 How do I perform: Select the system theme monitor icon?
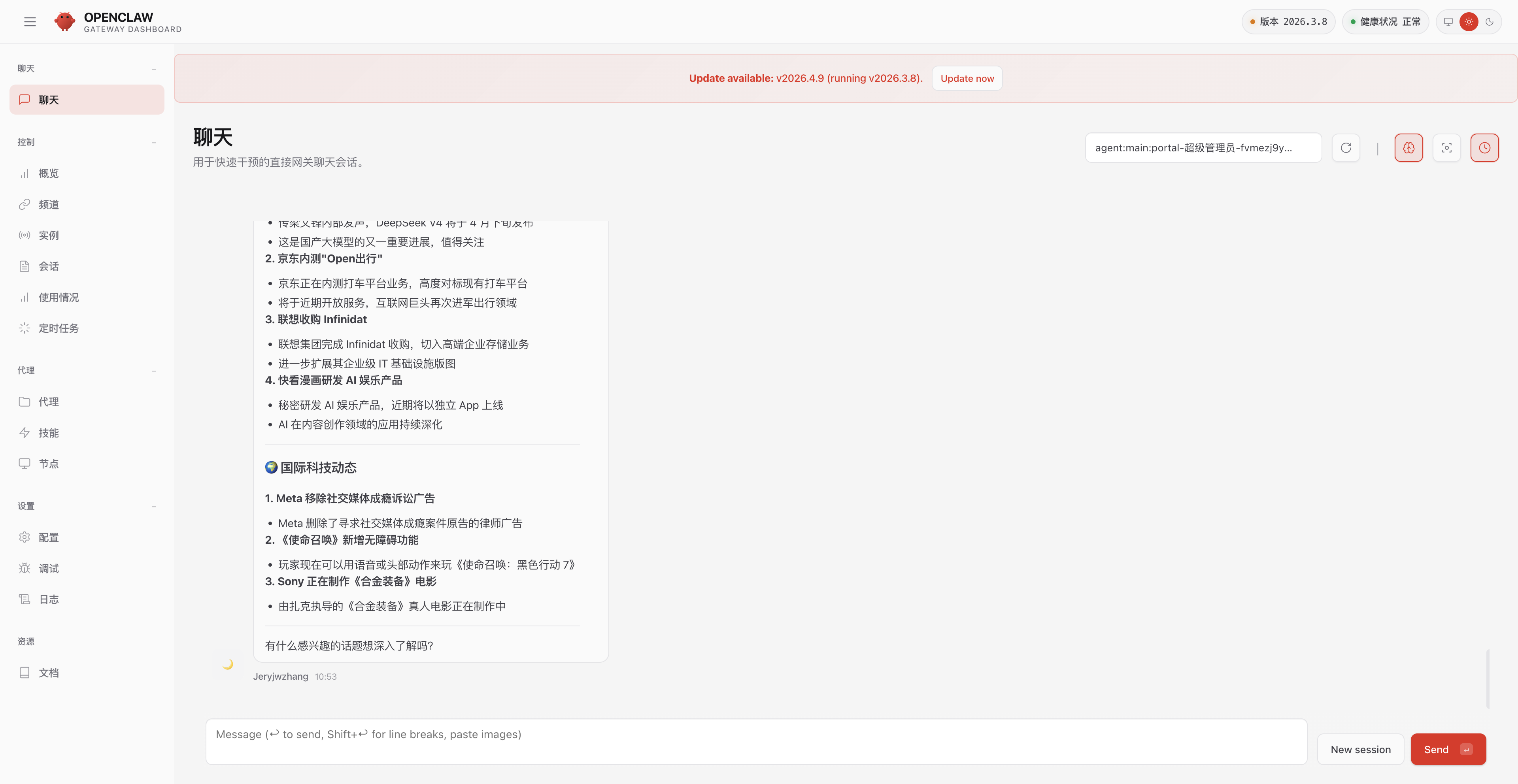(x=1448, y=22)
